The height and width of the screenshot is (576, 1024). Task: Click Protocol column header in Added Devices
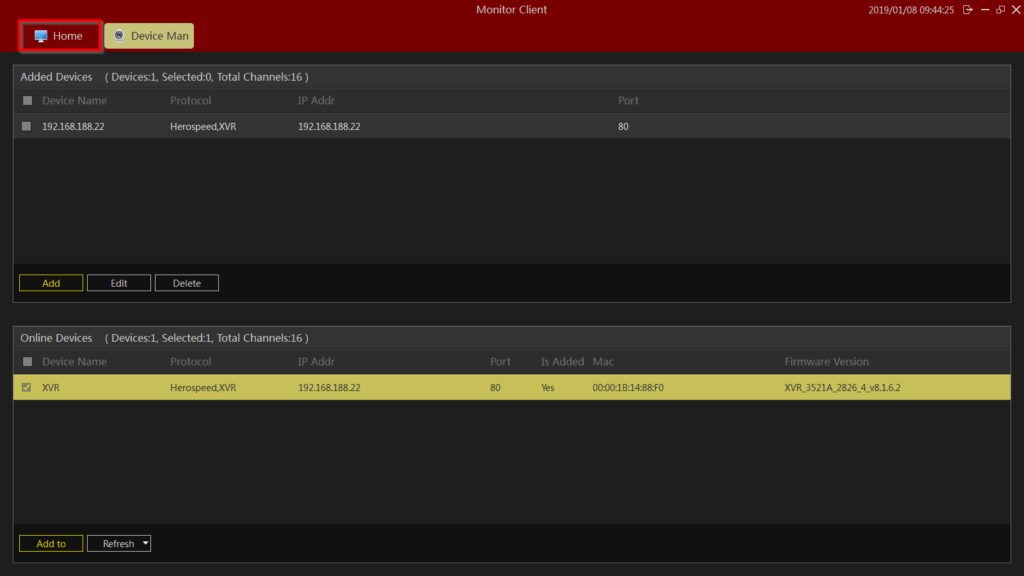tap(190, 101)
